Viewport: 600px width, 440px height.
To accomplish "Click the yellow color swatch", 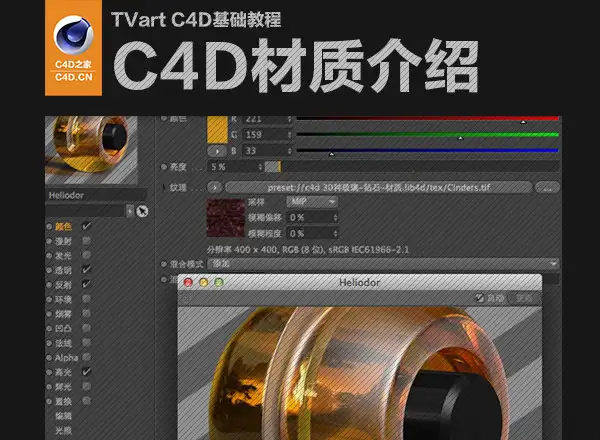I will 217,129.
